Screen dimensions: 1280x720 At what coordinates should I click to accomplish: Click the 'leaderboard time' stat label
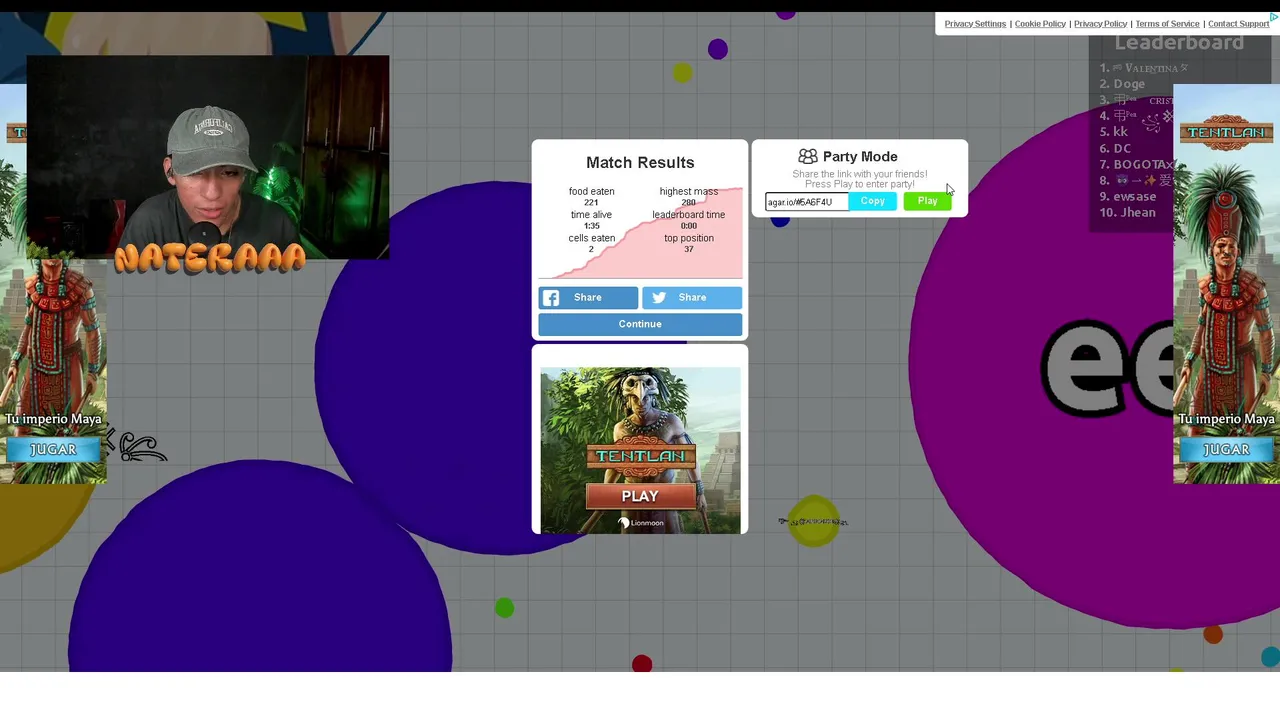[689, 215]
